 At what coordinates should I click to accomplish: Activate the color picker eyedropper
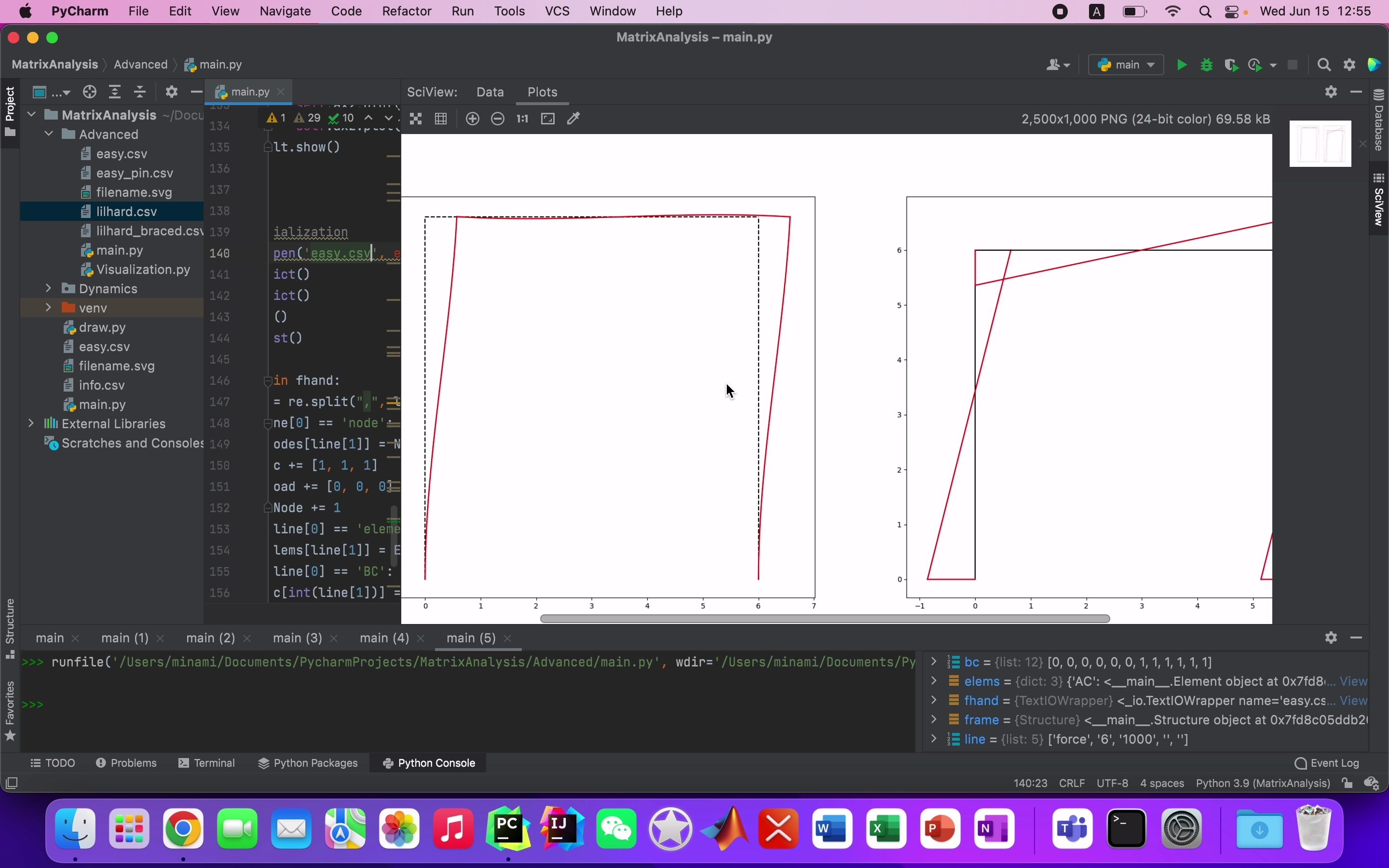point(574,119)
